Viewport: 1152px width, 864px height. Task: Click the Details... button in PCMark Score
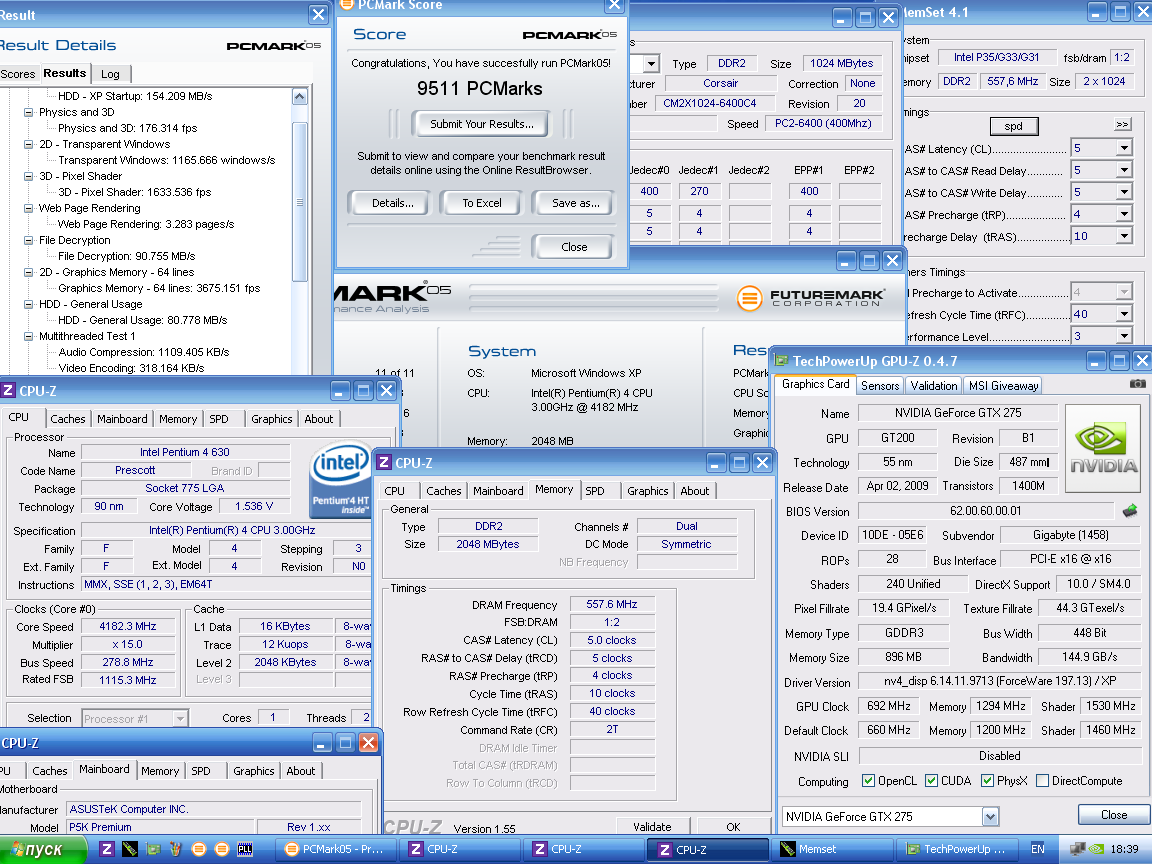(x=392, y=203)
